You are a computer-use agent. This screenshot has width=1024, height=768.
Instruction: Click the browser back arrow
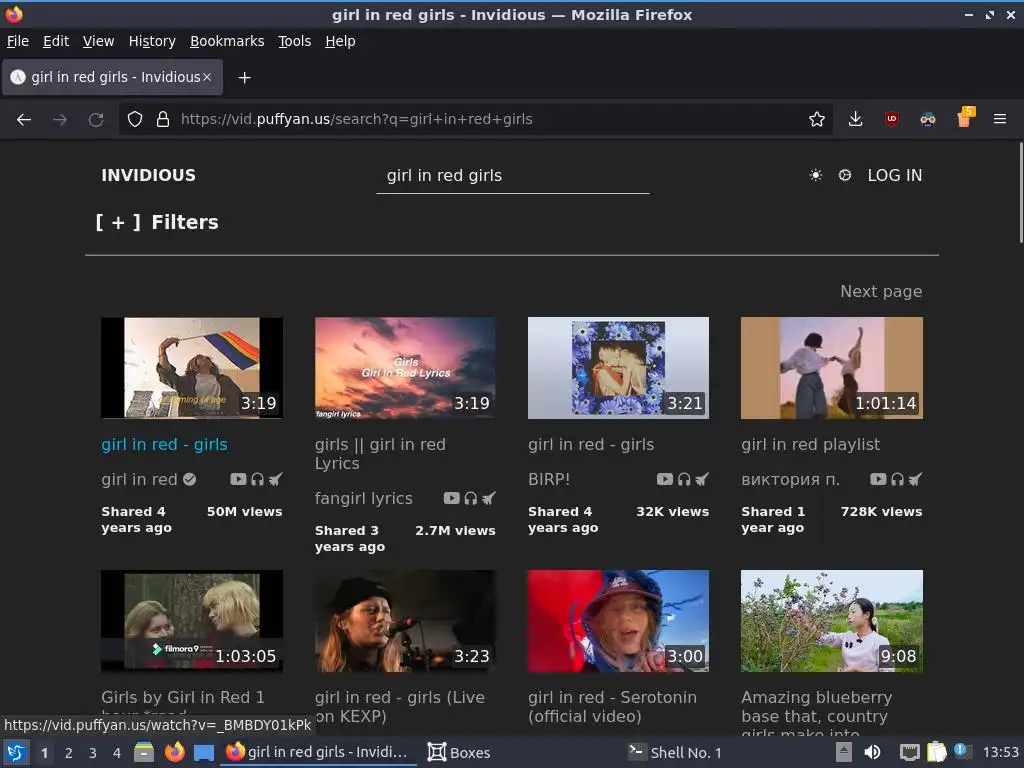[x=24, y=120]
